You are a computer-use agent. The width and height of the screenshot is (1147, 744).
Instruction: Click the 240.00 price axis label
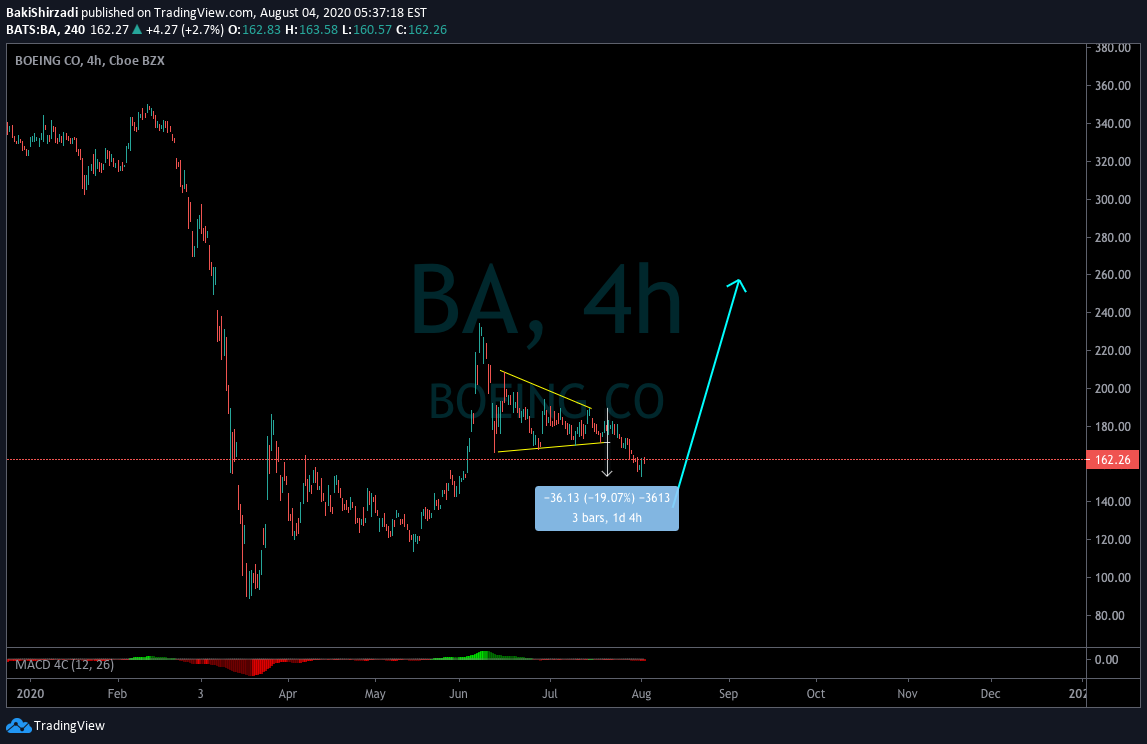click(1113, 313)
